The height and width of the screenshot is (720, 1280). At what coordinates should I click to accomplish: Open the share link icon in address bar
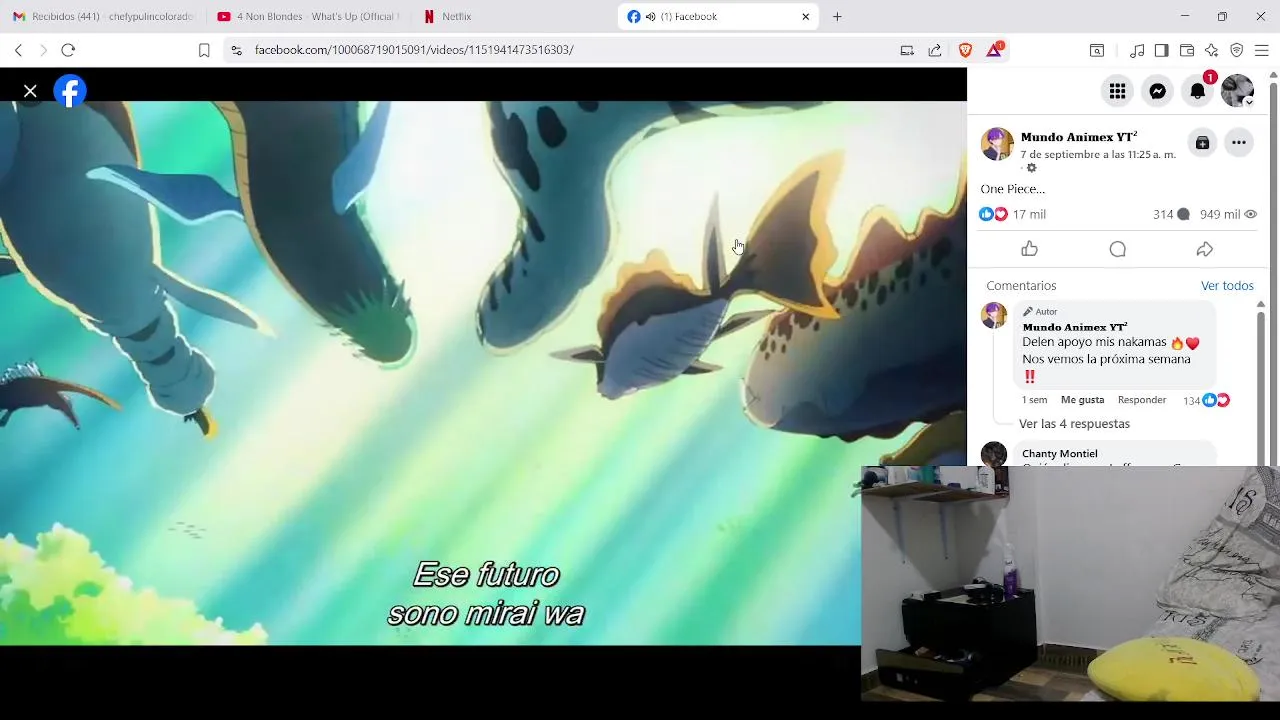tap(935, 50)
